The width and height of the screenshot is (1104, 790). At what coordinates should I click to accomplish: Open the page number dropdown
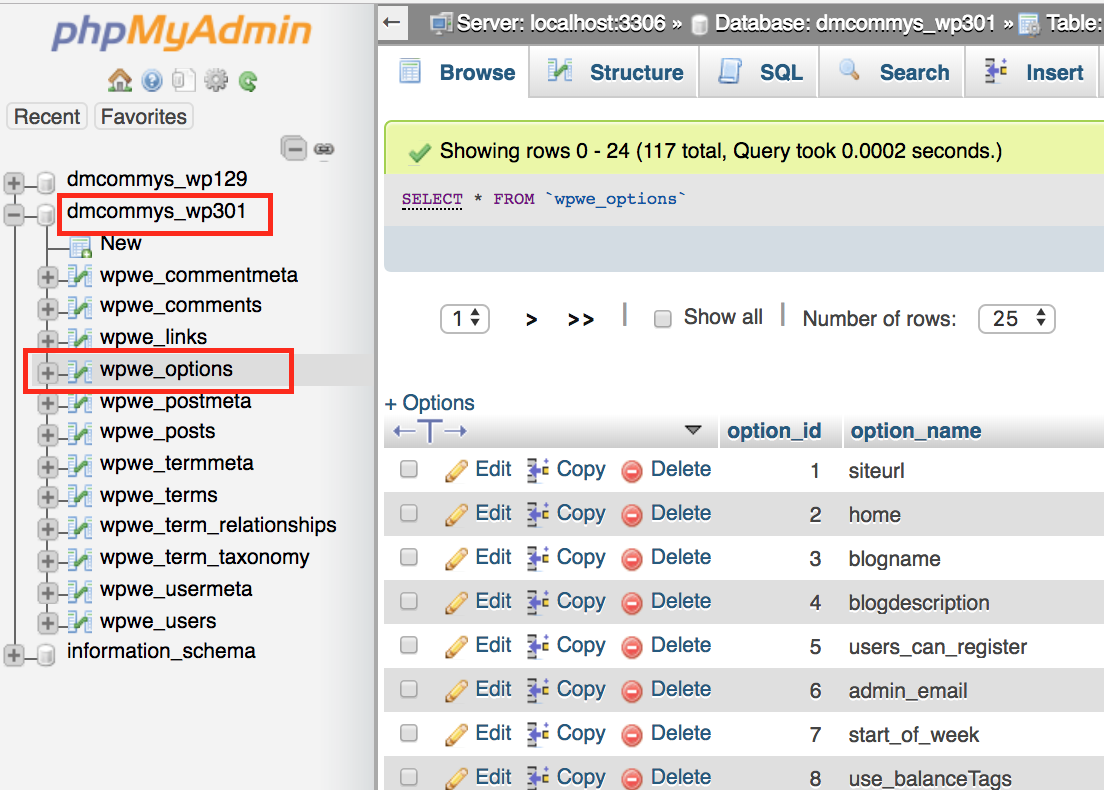pyautogui.click(x=465, y=319)
